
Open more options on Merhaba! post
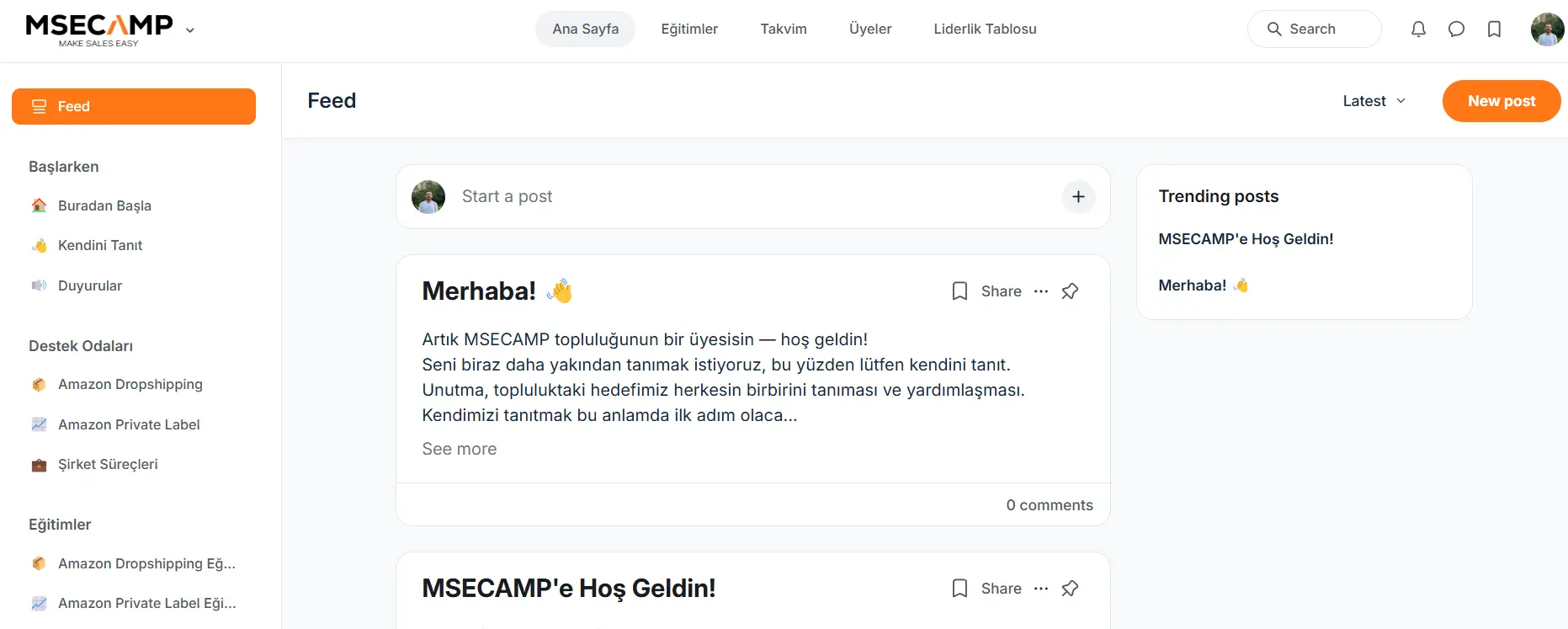pyautogui.click(x=1041, y=291)
